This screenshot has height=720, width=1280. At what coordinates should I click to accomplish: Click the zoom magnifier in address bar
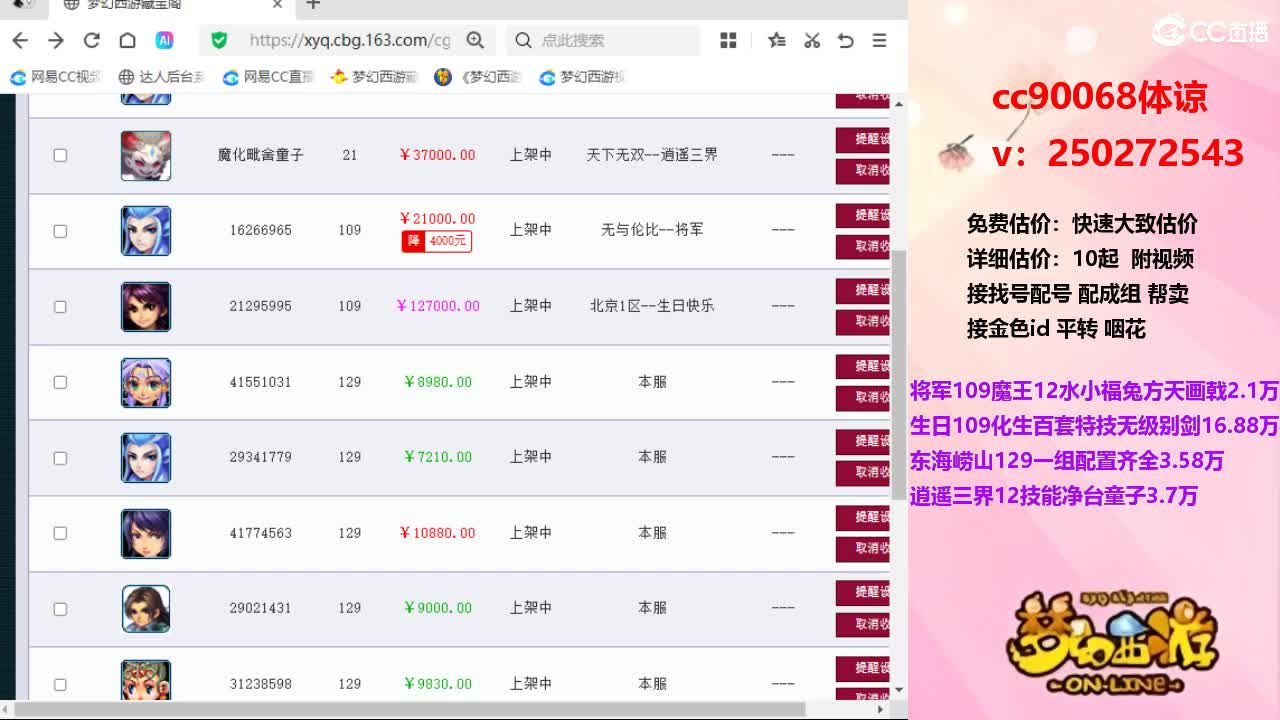tap(475, 40)
